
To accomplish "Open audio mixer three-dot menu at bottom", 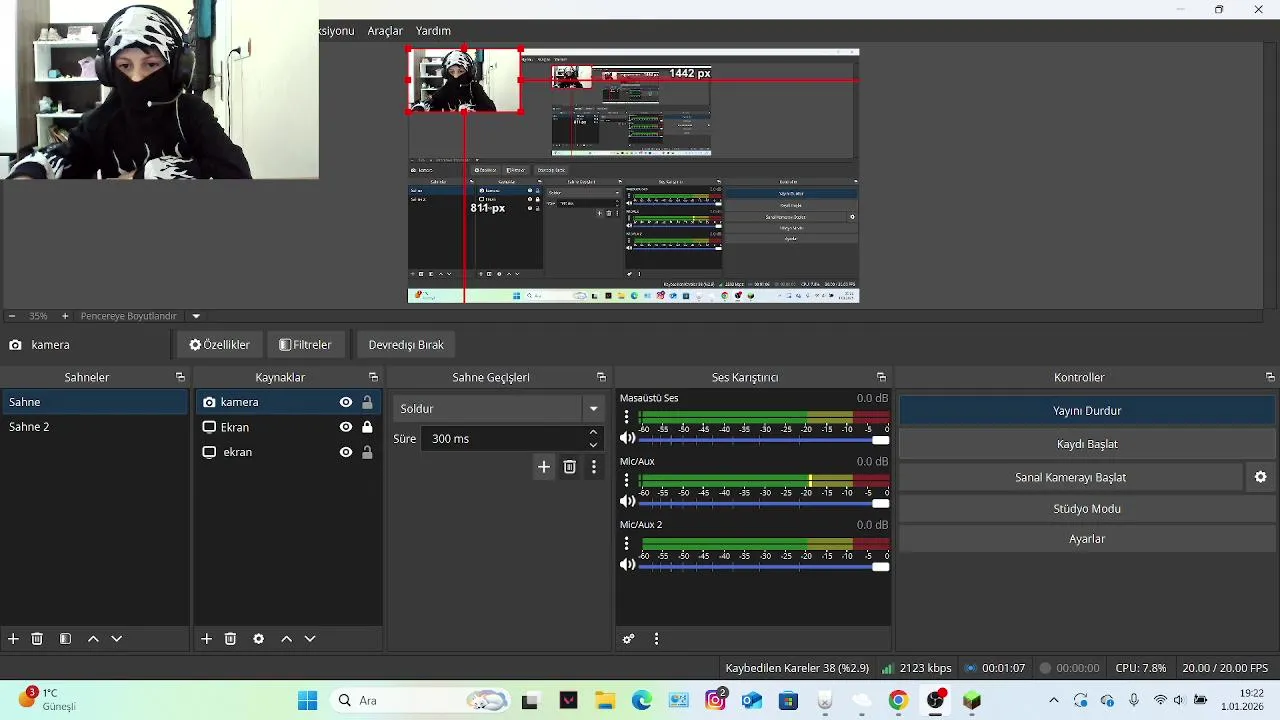I will (x=656, y=638).
